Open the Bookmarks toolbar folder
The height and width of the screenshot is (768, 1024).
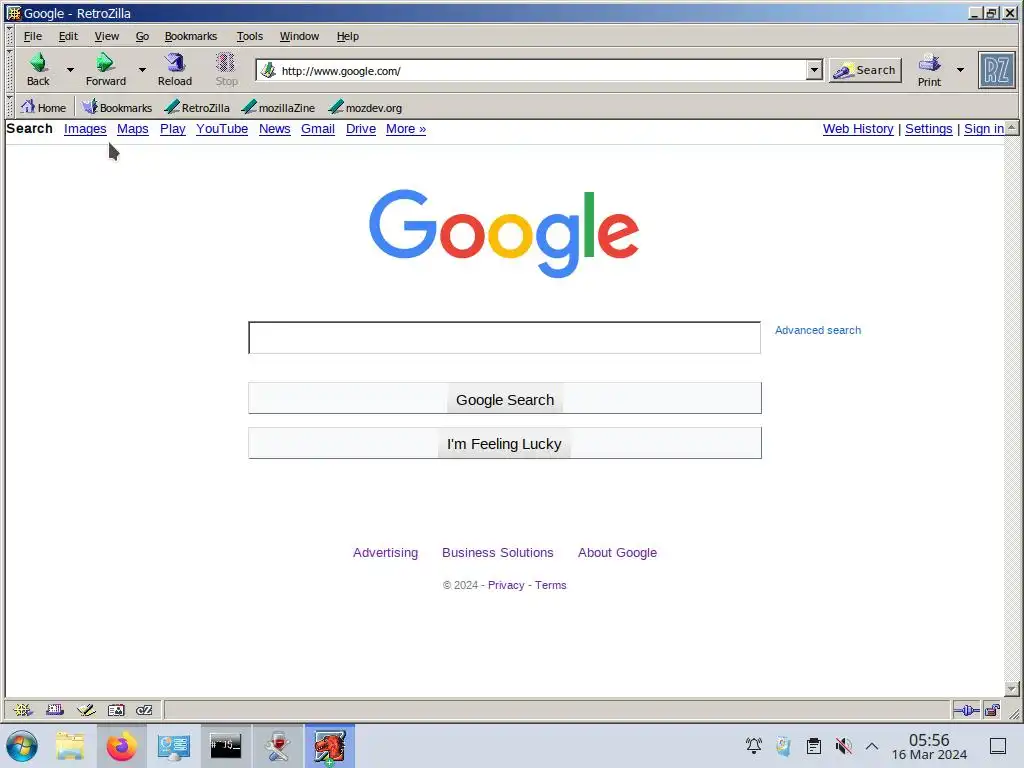(x=117, y=107)
